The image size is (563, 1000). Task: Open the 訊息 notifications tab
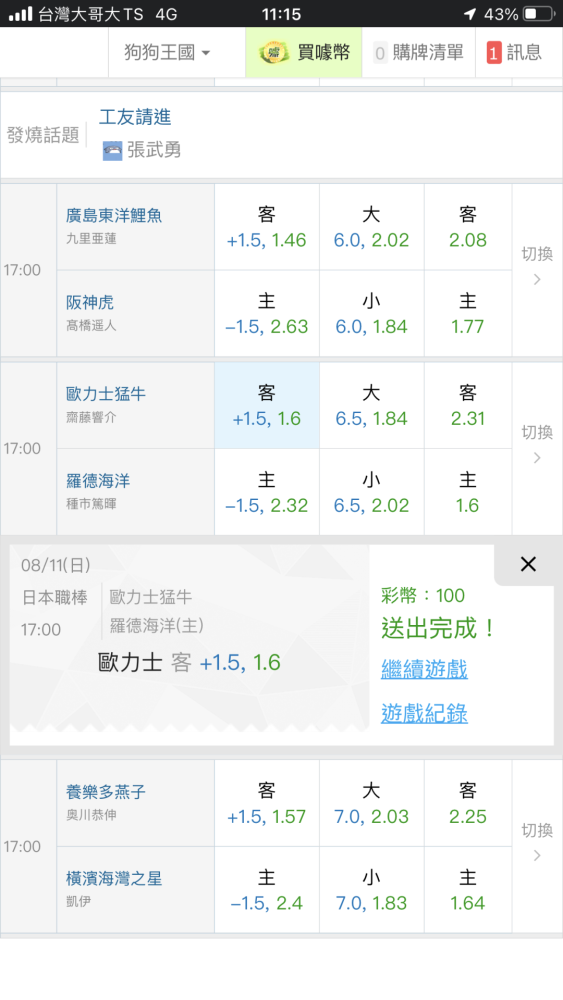[515, 52]
